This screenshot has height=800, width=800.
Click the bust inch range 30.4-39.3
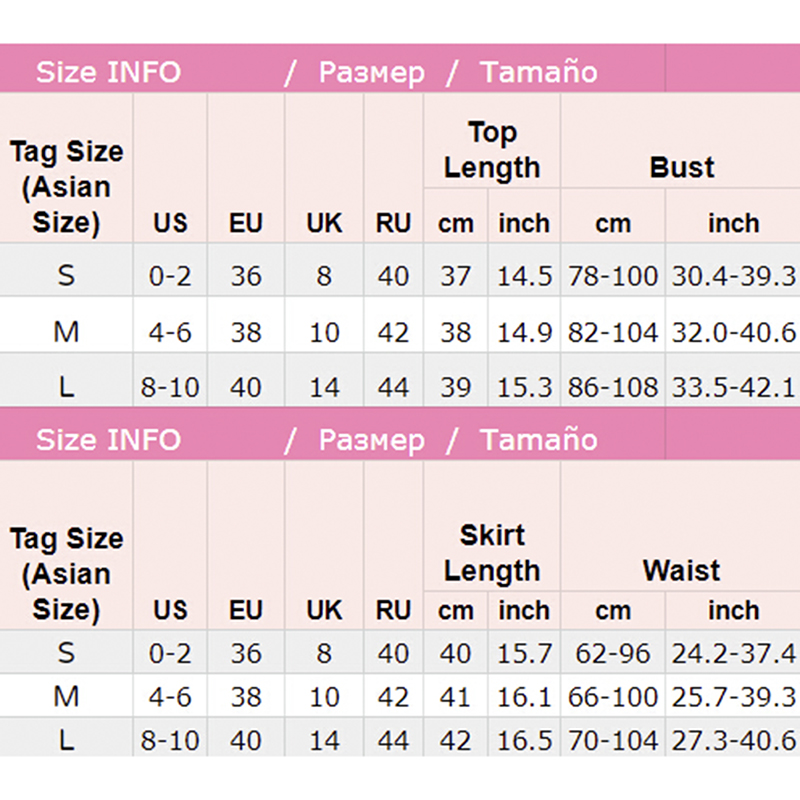733,275
